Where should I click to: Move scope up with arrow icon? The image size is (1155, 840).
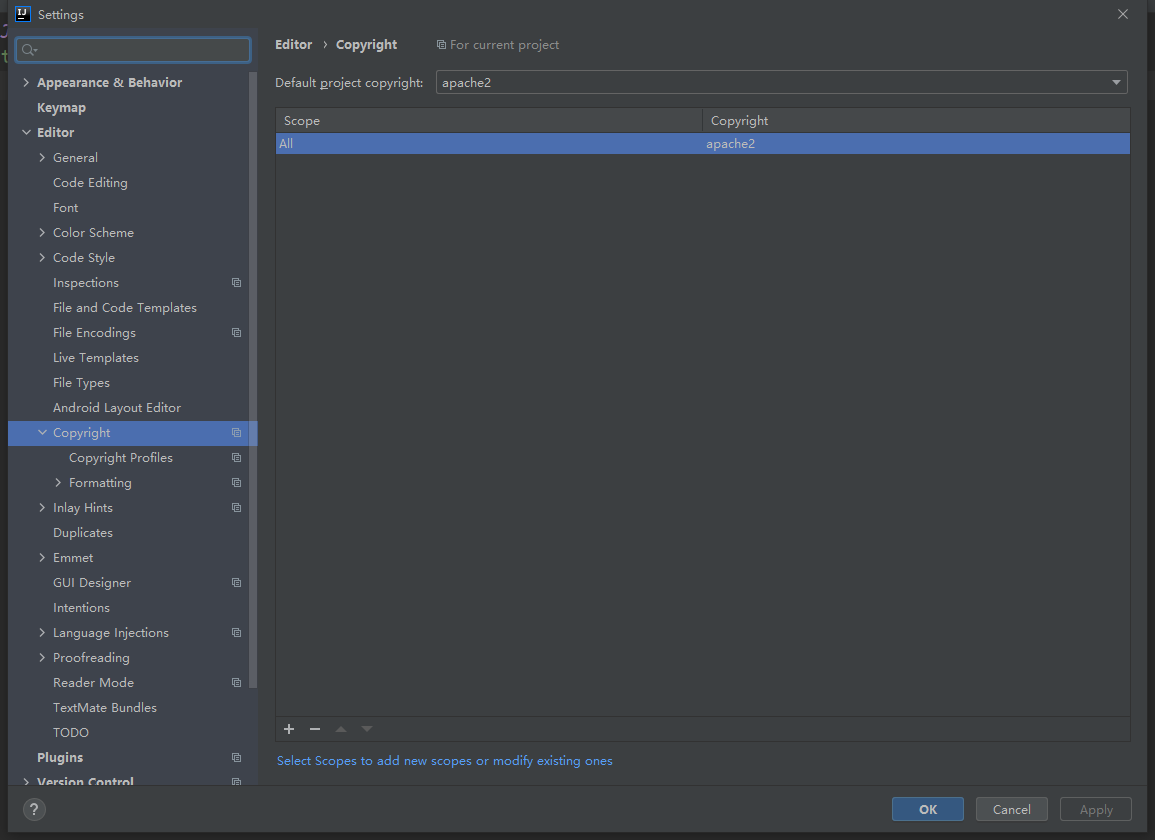(x=341, y=729)
